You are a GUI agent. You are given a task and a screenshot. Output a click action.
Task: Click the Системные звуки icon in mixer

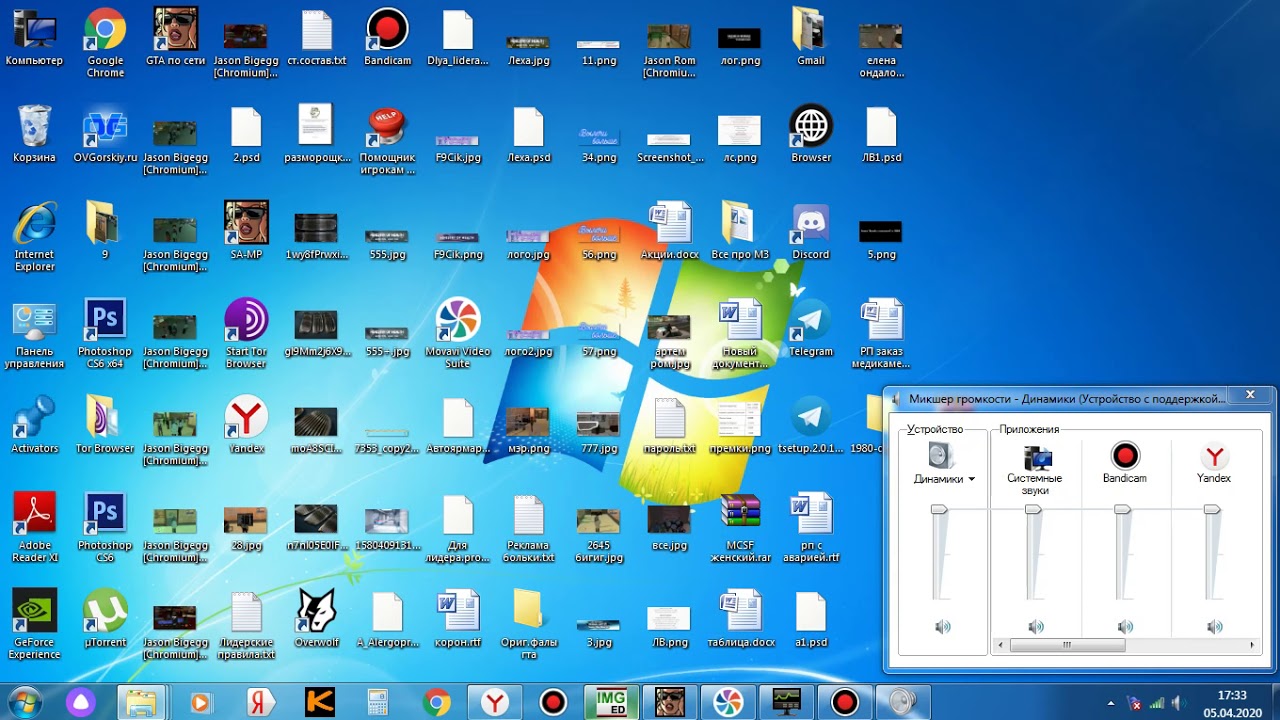click(x=1036, y=458)
